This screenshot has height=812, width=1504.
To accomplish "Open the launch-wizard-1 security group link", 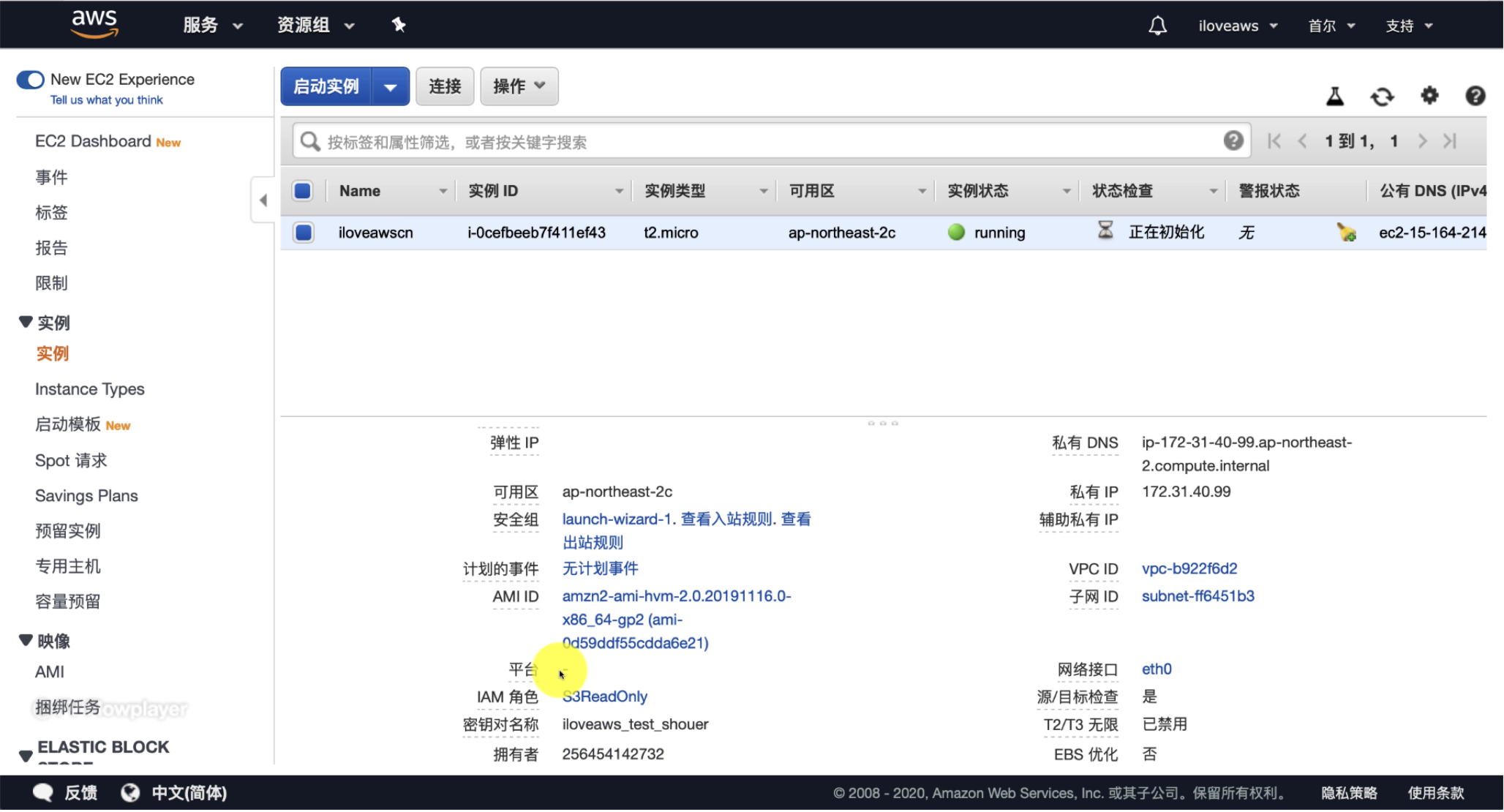I will [x=617, y=519].
